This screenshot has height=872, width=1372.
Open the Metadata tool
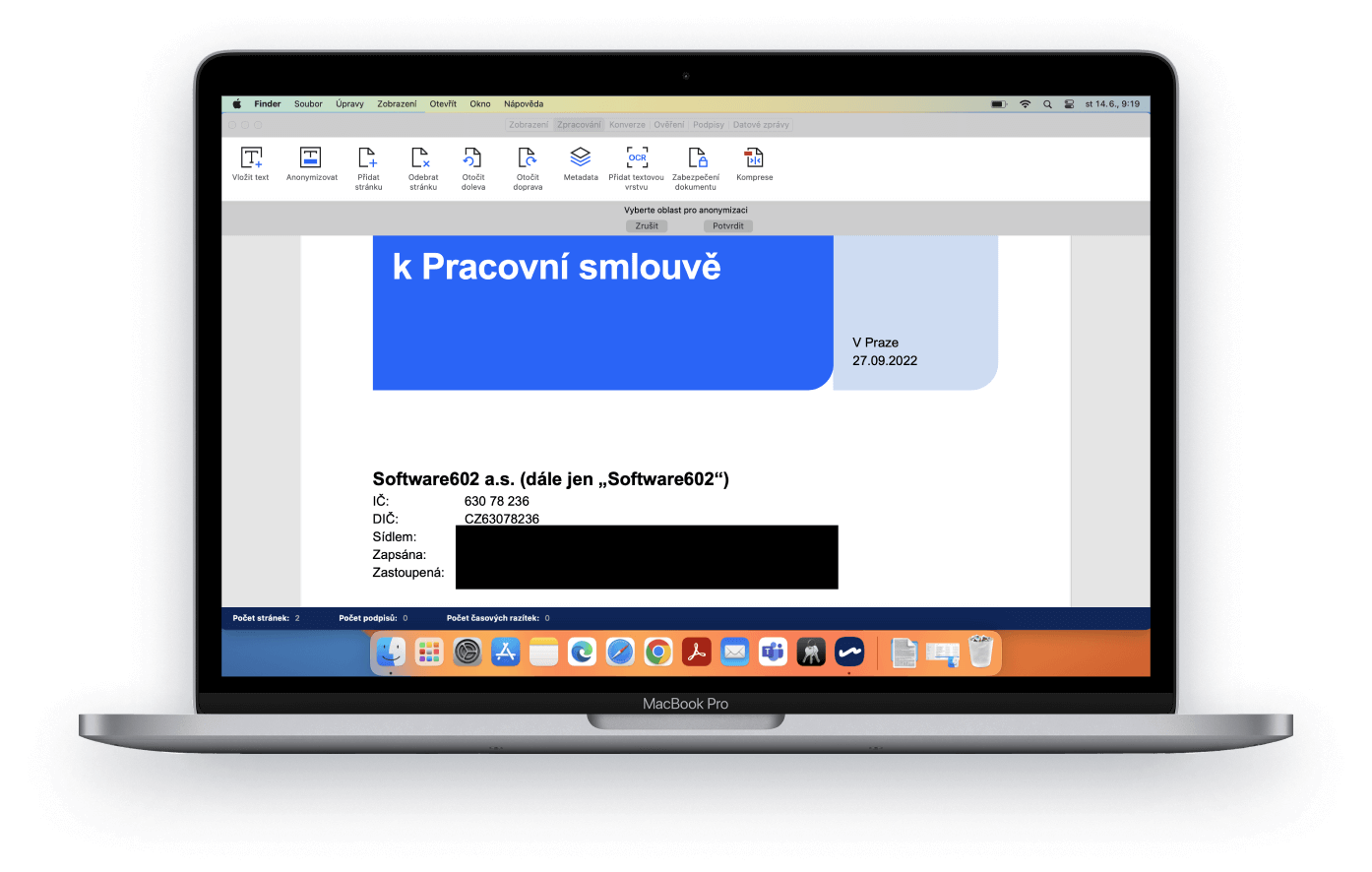pos(581,163)
